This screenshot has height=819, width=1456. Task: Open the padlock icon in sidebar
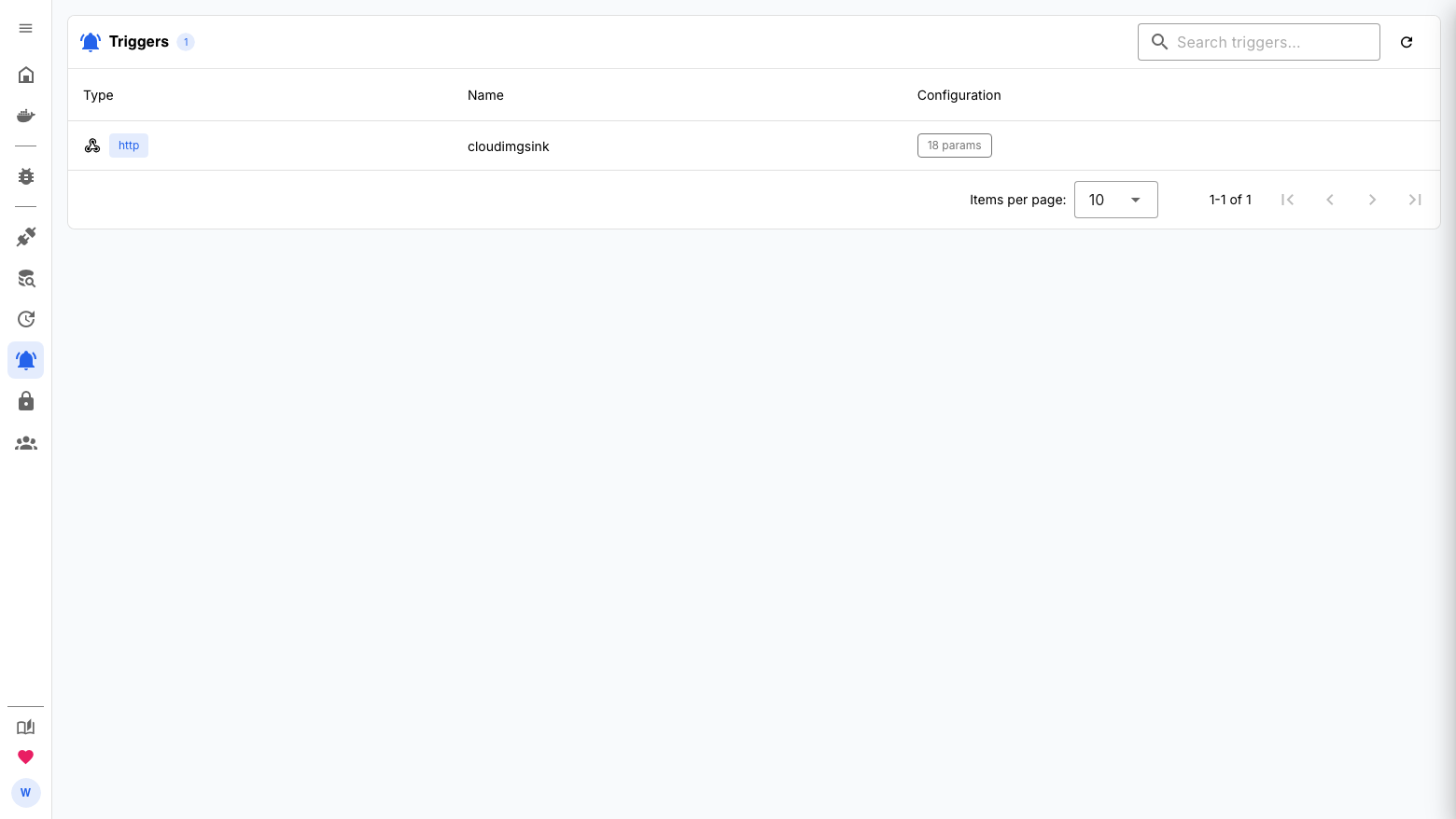pos(26,401)
